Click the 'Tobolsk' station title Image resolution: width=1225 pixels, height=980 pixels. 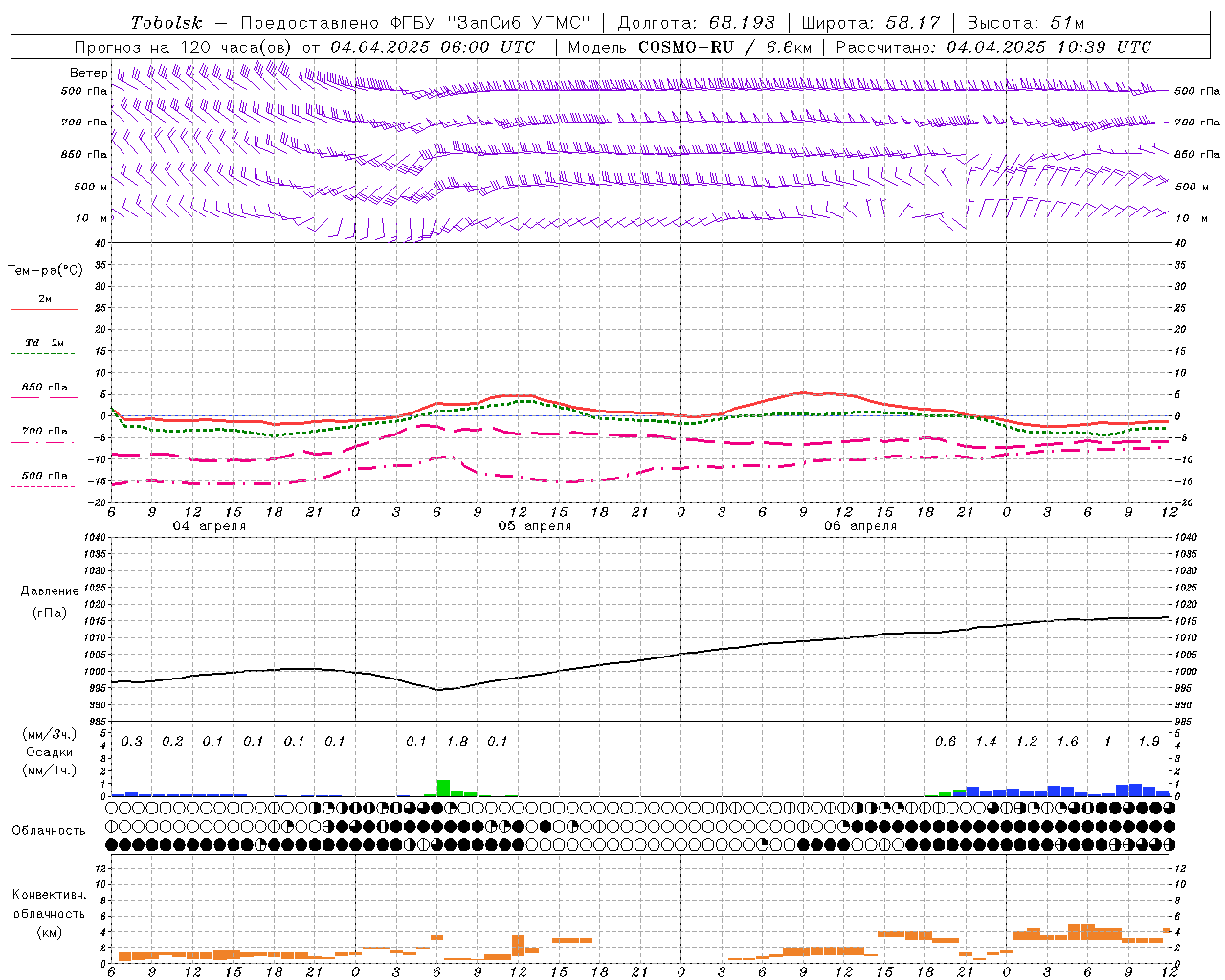[167, 23]
